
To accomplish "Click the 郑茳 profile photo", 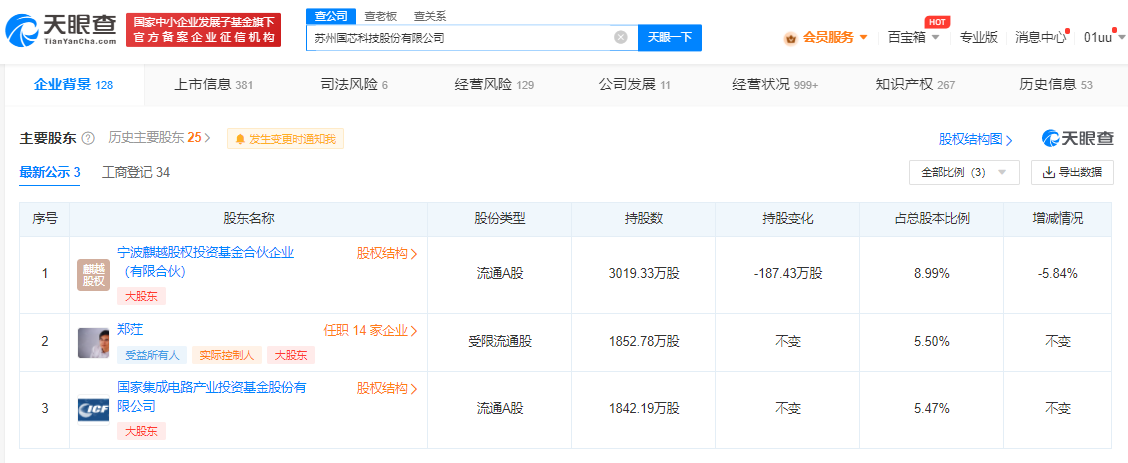I will coord(94,343).
